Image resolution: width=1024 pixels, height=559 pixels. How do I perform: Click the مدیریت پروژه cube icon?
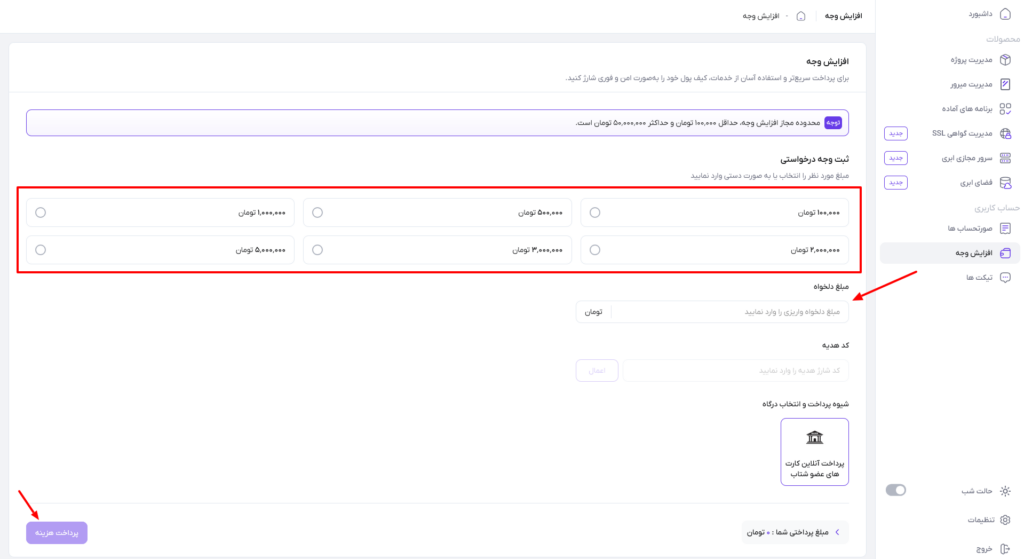(x=1005, y=59)
